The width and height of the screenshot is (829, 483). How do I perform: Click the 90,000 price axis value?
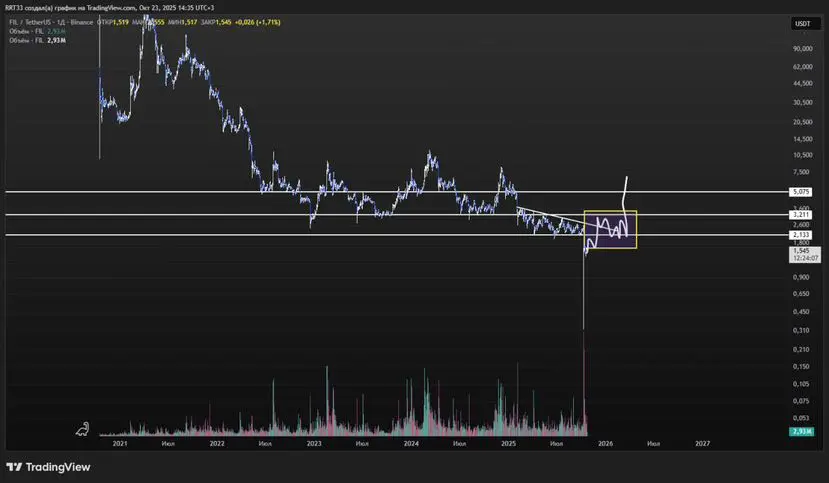[x=803, y=49]
